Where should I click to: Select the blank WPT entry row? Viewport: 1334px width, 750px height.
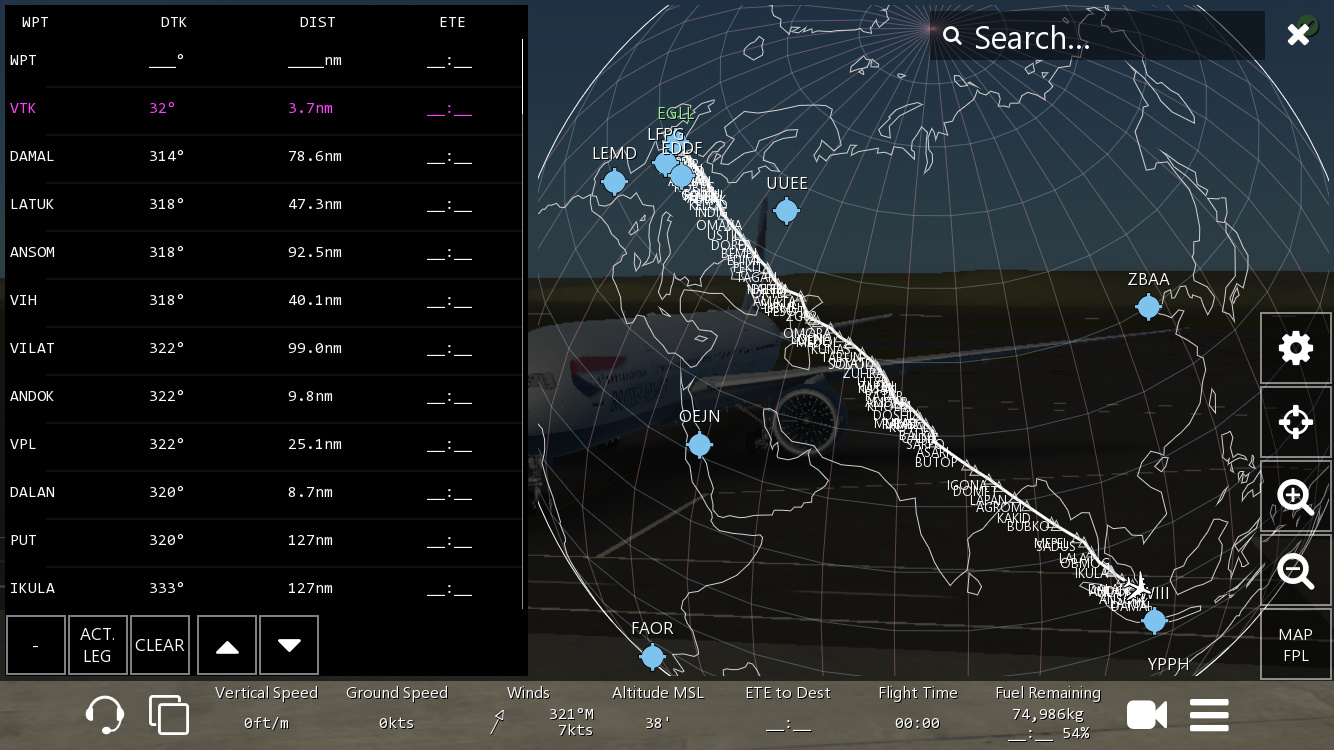[264, 60]
